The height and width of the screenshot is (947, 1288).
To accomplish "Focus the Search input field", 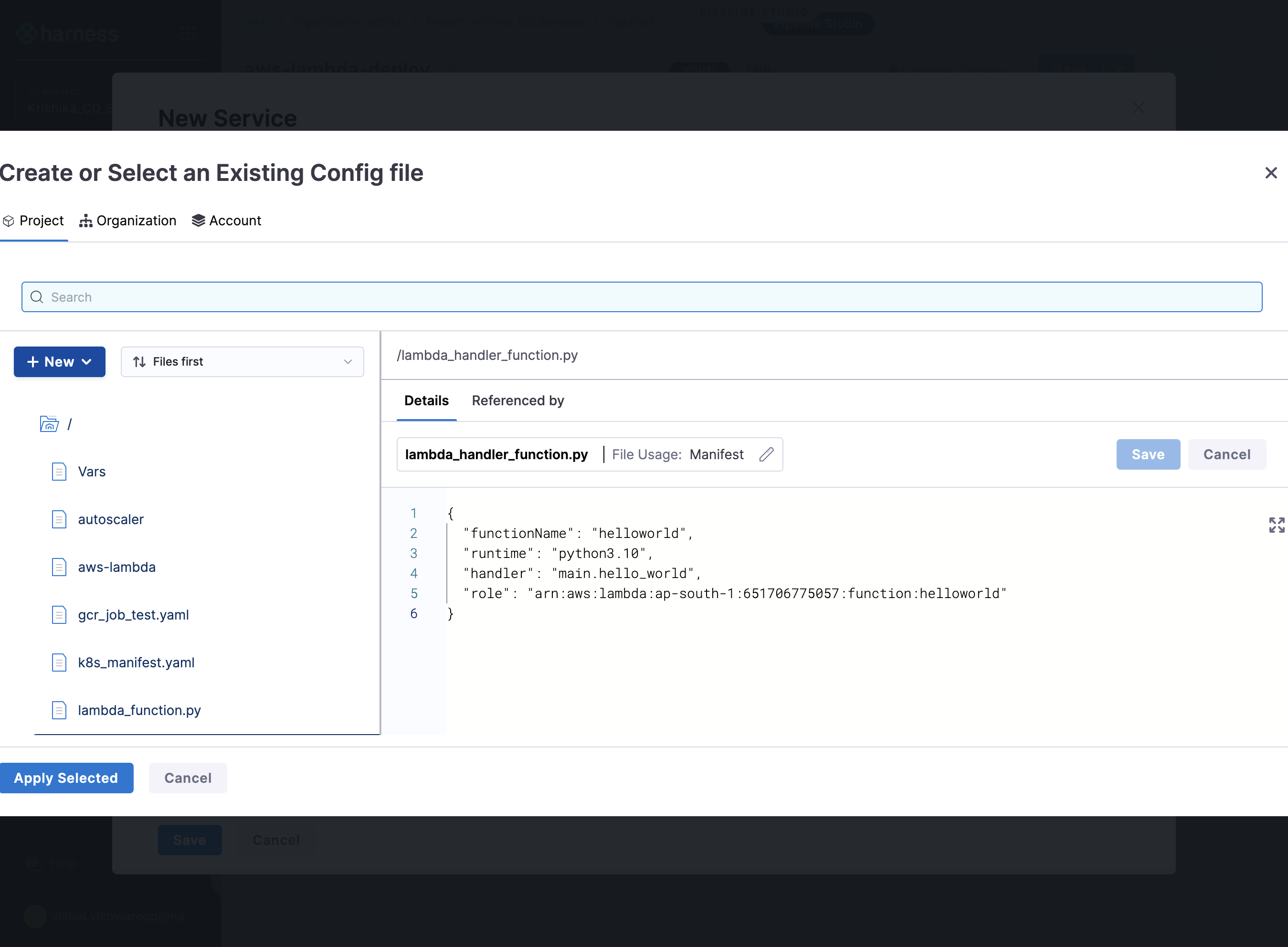I will click(x=642, y=297).
